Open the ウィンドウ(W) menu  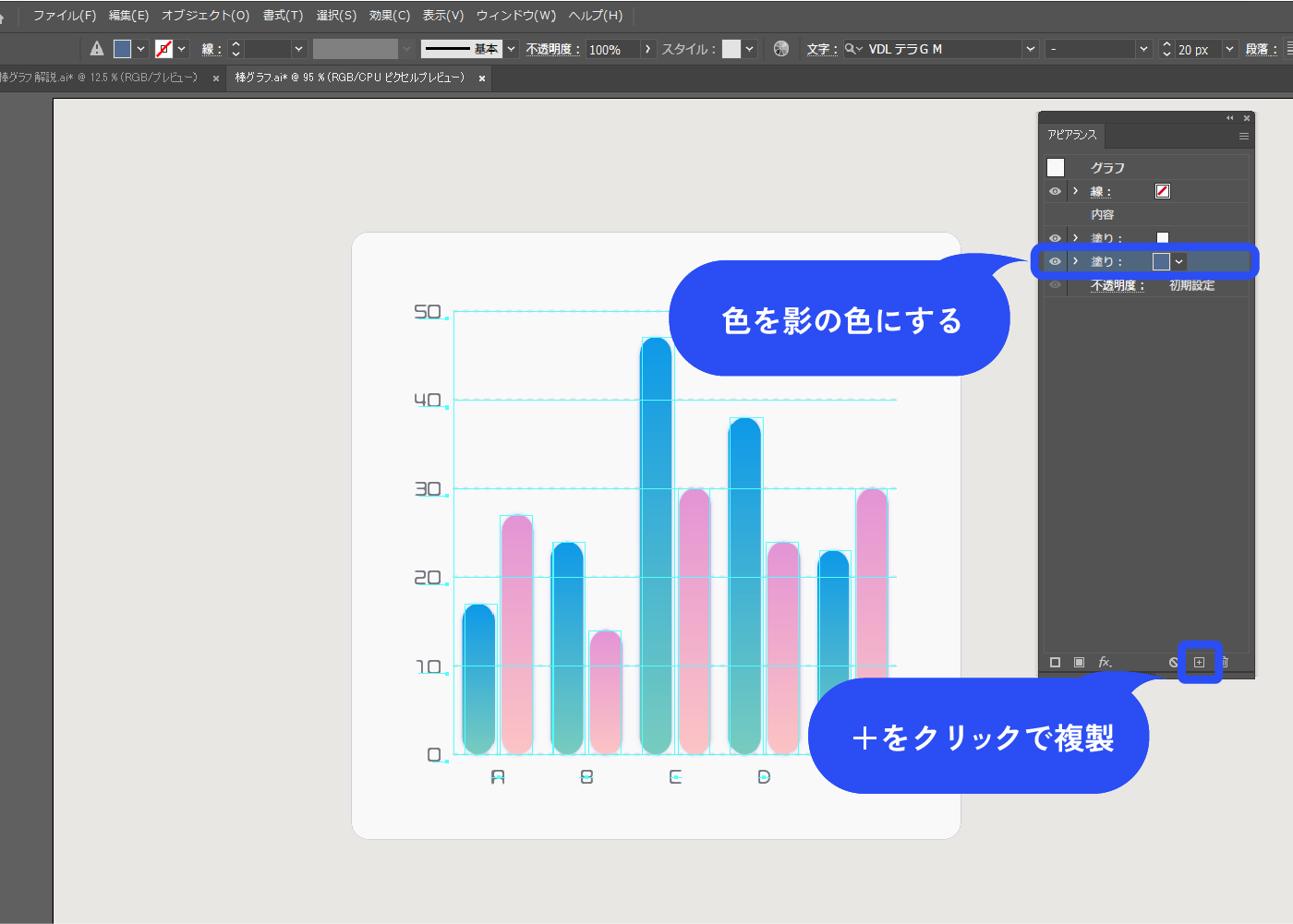point(516,16)
